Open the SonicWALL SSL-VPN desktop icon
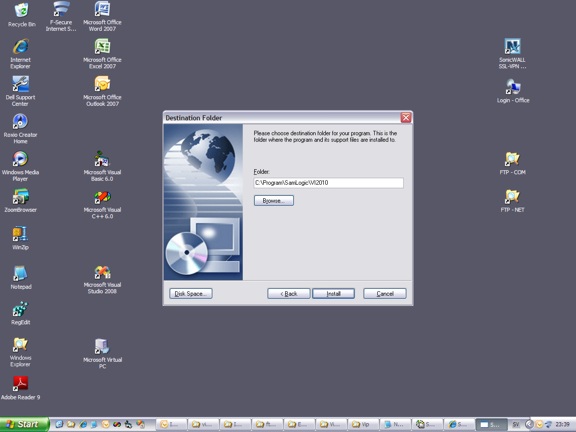 click(x=512, y=54)
